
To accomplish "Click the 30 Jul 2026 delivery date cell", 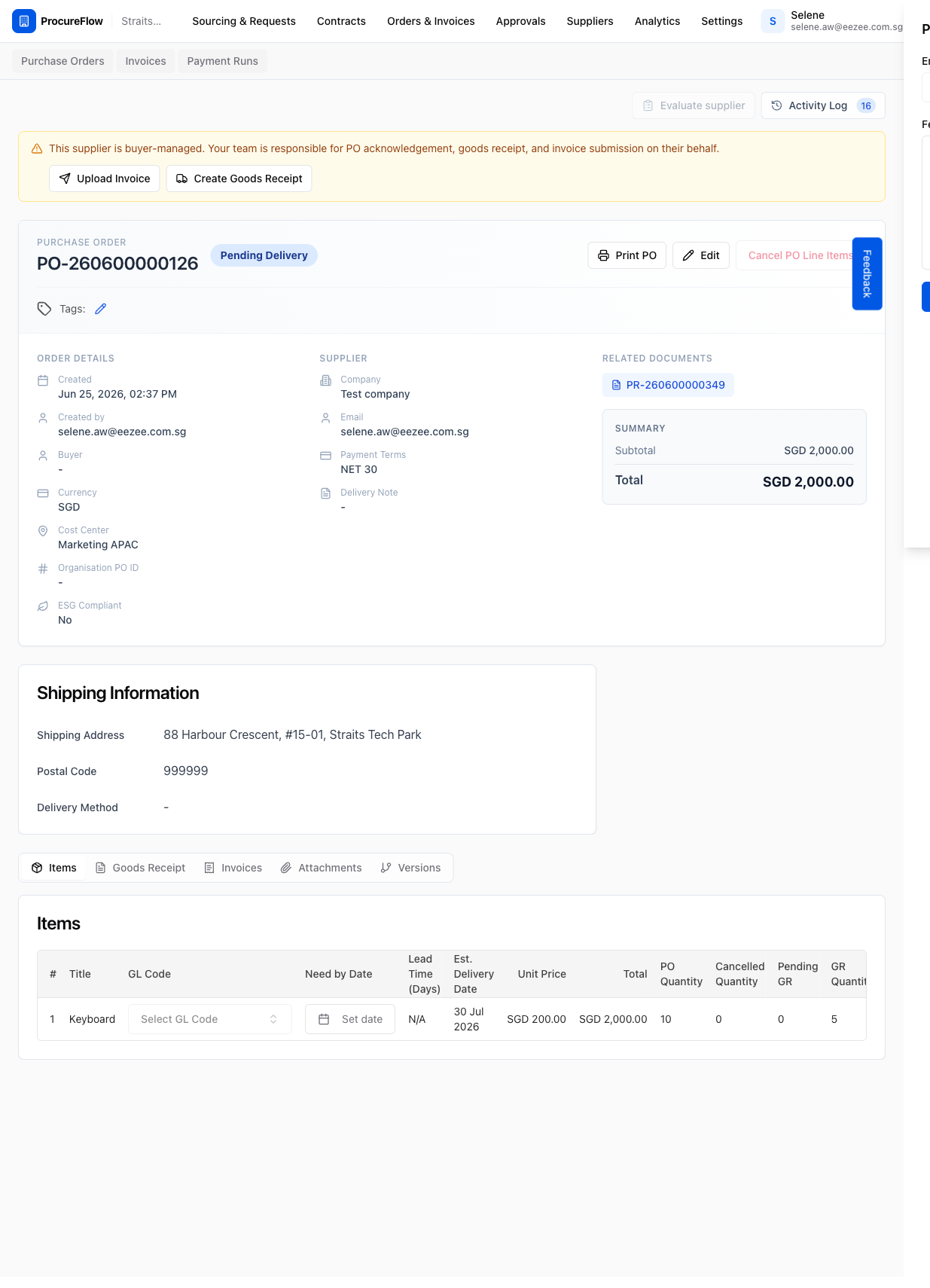I will click(x=469, y=1019).
